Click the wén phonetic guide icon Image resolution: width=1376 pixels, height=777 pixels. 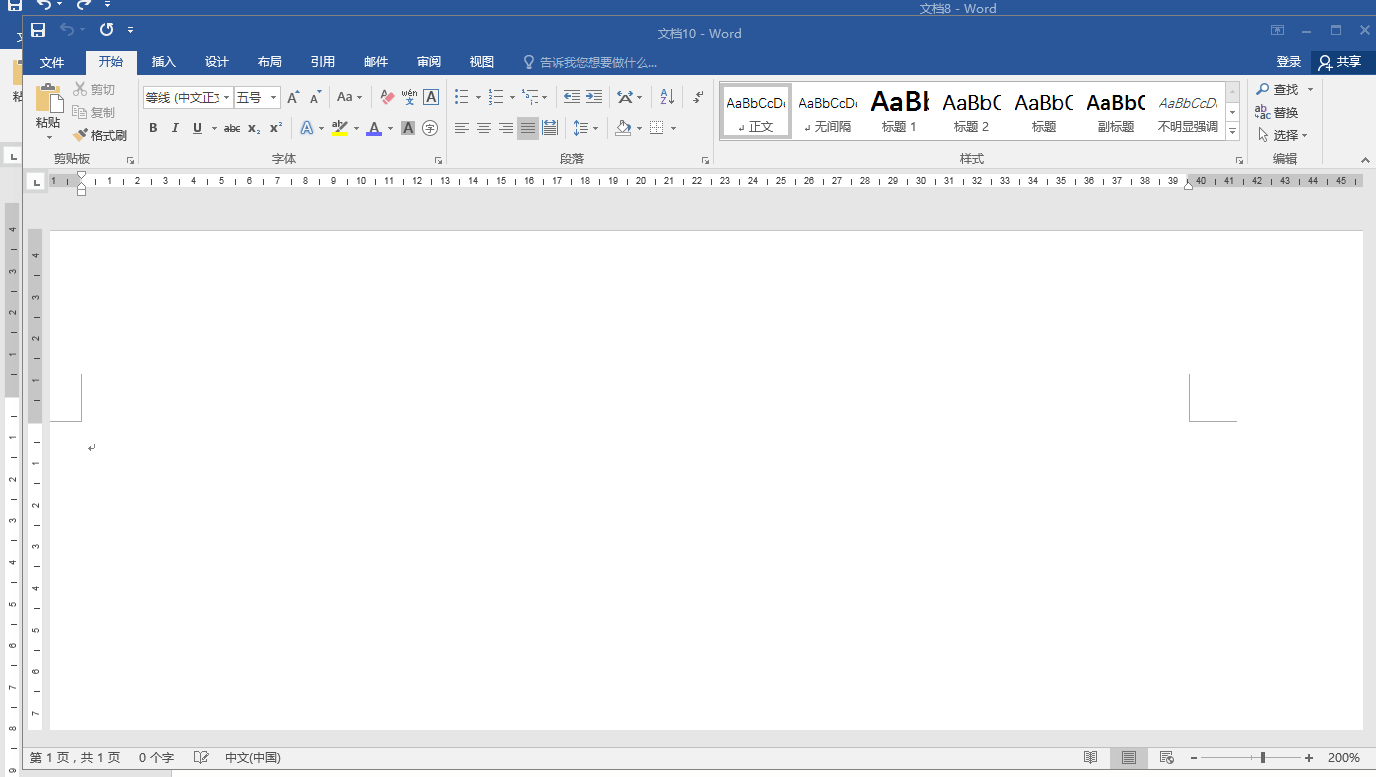[x=409, y=97]
